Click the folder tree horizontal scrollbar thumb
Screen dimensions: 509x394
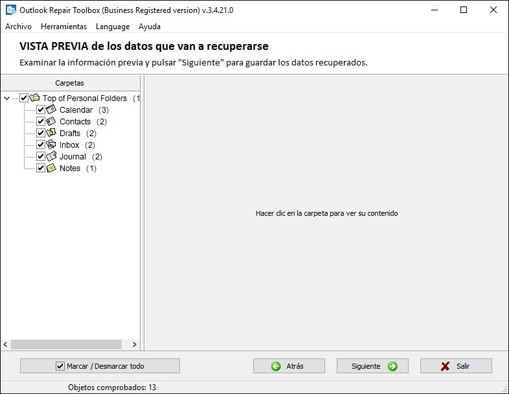pyautogui.click(x=66, y=344)
